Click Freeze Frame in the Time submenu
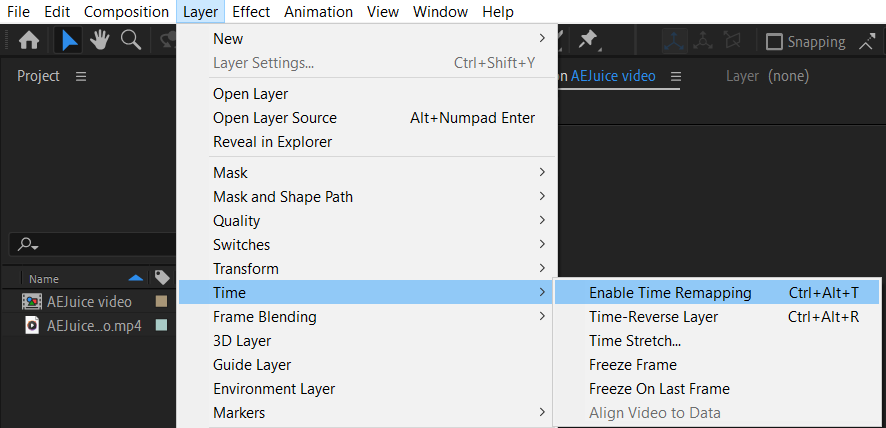Screen dimensions: 886x428 point(632,365)
